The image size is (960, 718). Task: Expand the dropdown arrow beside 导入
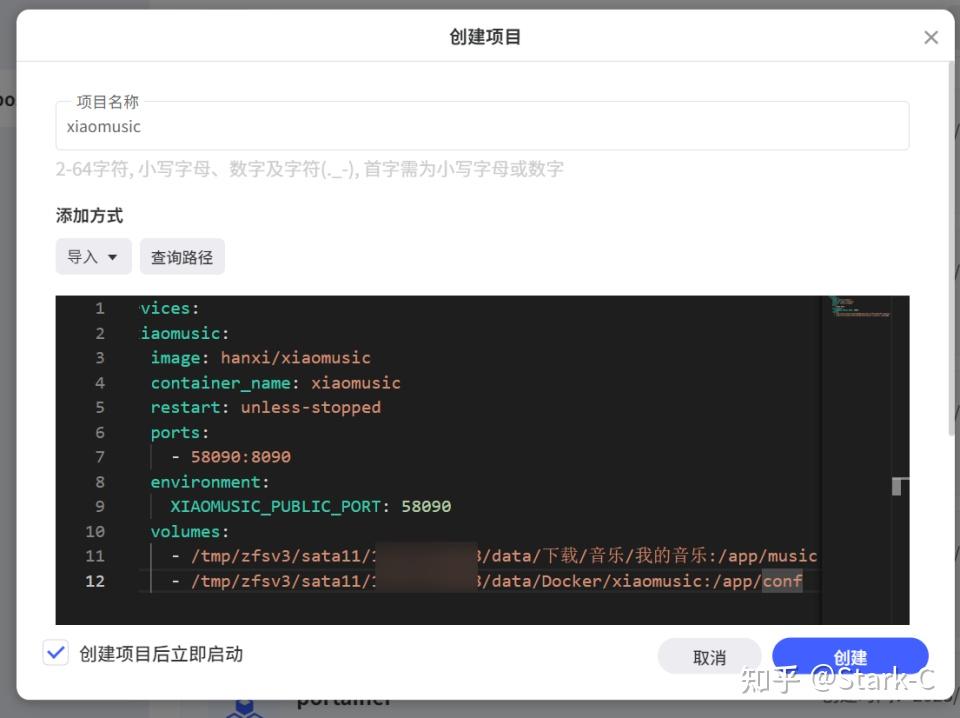(111, 257)
